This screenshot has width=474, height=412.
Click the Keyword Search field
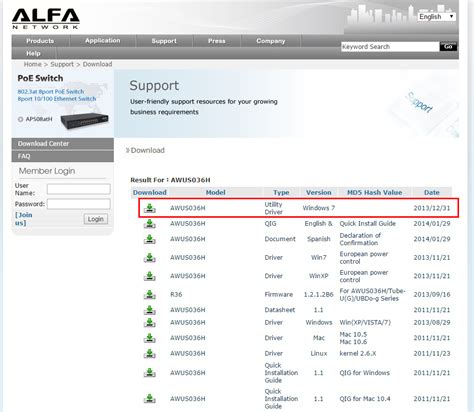[x=390, y=47]
